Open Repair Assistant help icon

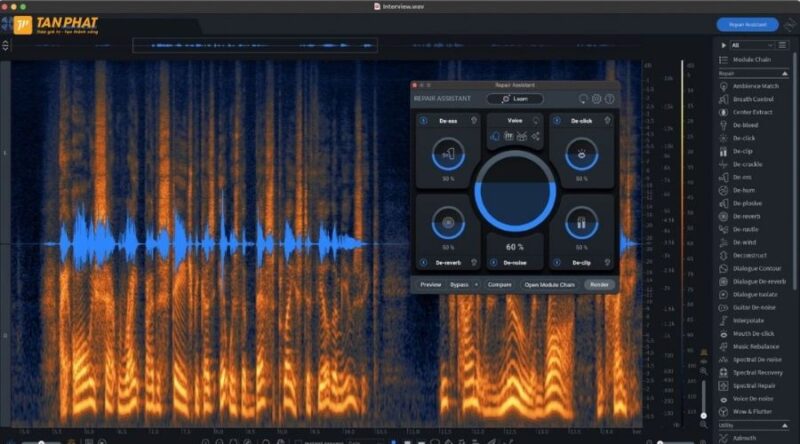pos(609,99)
